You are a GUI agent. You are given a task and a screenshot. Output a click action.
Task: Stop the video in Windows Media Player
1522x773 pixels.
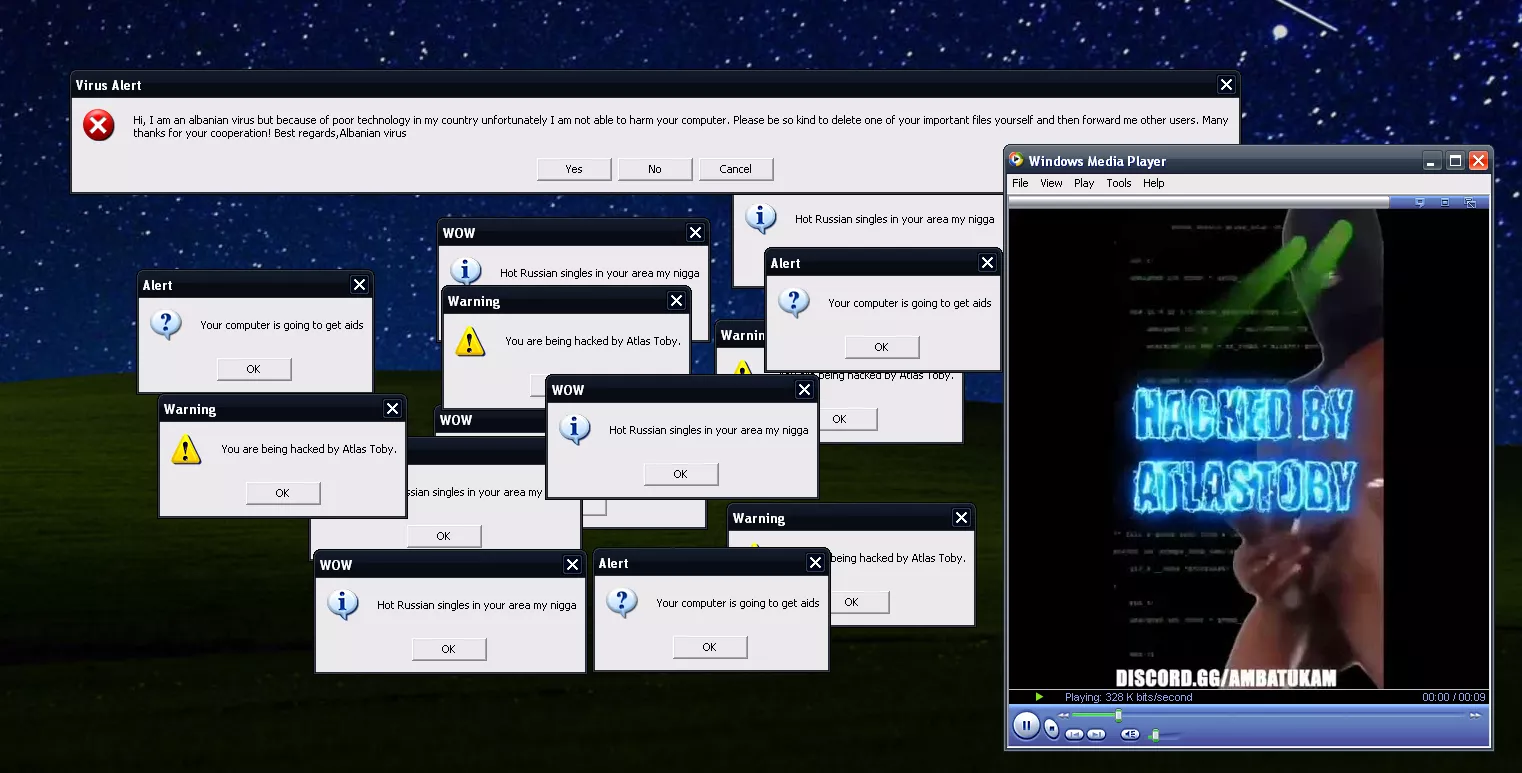1051,728
